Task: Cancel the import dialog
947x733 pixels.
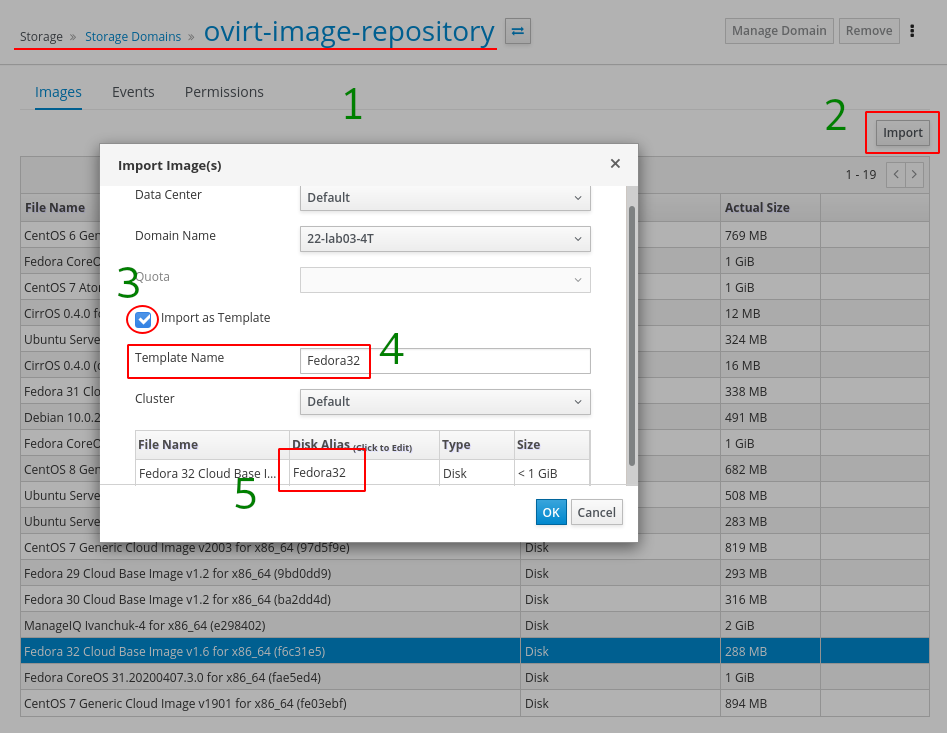Action: pyautogui.click(x=596, y=513)
